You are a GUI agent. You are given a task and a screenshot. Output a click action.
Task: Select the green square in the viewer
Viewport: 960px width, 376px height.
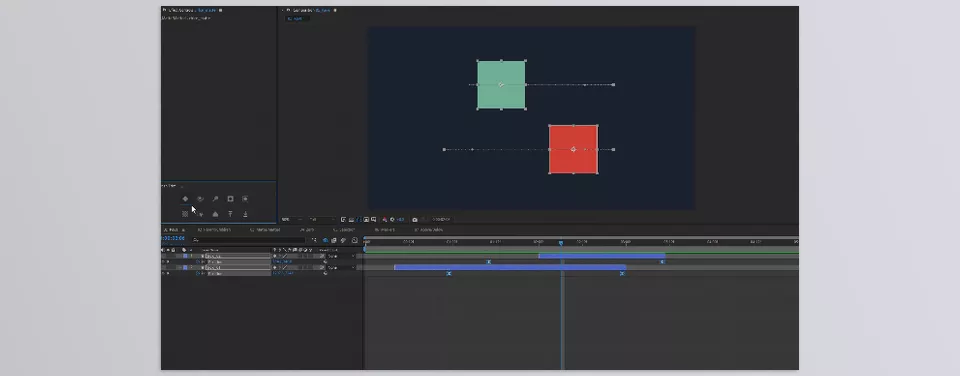(x=501, y=85)
